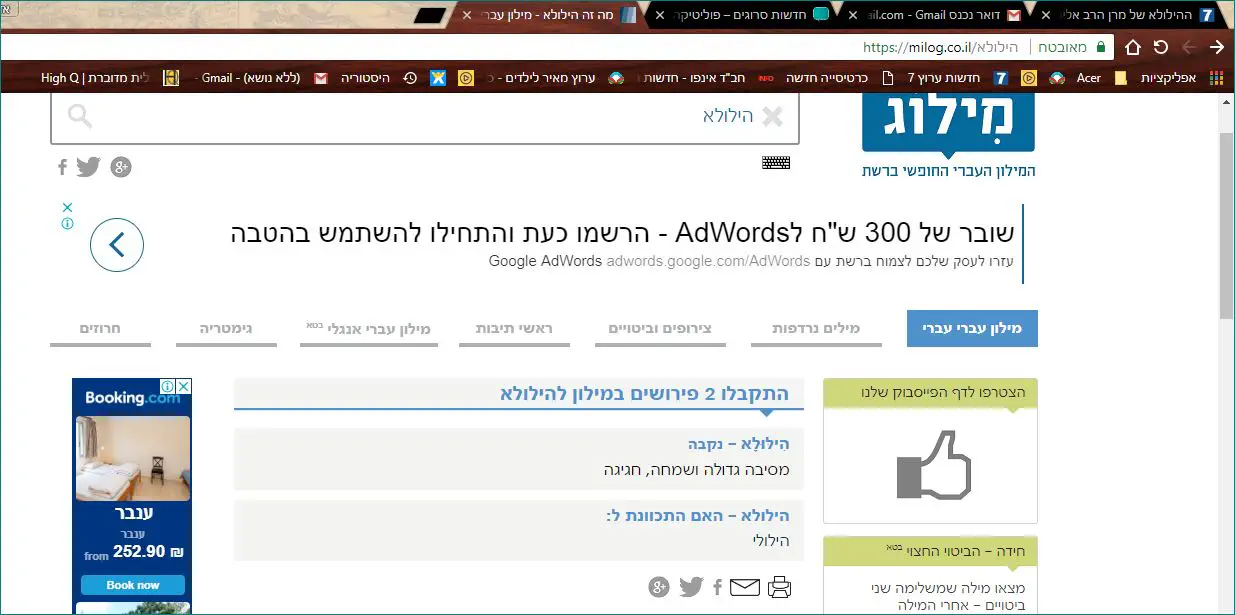Print the definition using the printer icon
1235x615 pixels.
[780, 587]
